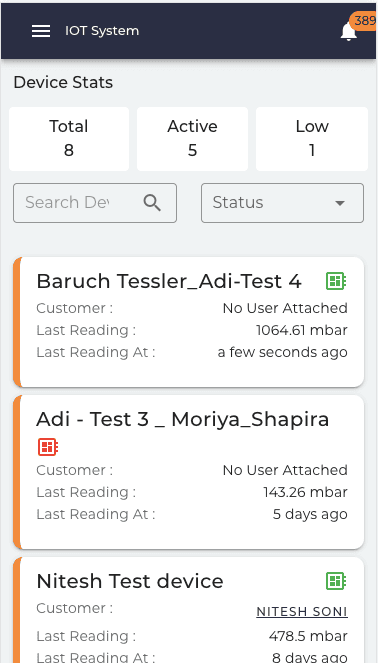
Task: Focus the Search Devices input field
Action: click(95, 203)
